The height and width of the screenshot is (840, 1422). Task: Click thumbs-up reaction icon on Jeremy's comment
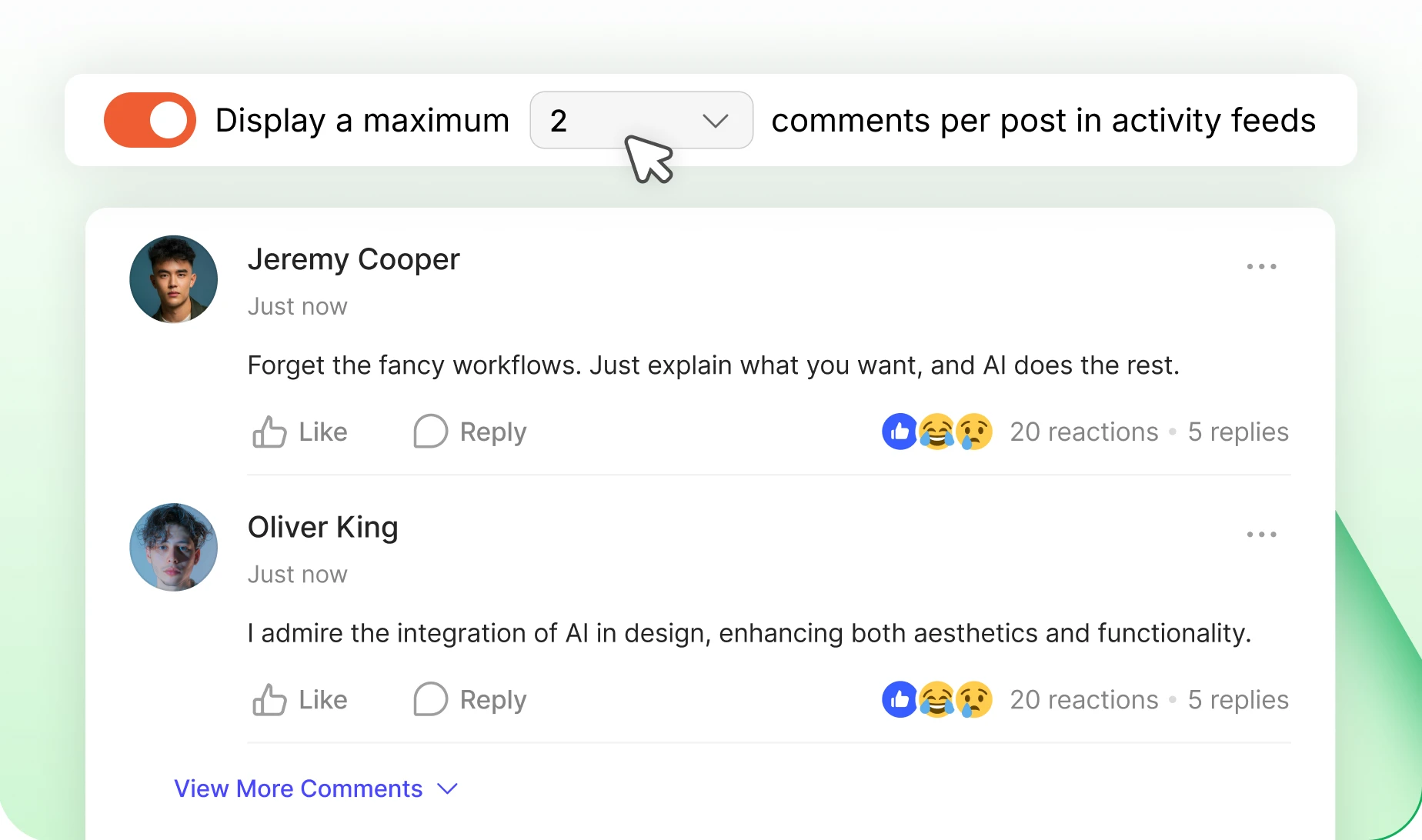pyautogui.click(x=900, y=432)
